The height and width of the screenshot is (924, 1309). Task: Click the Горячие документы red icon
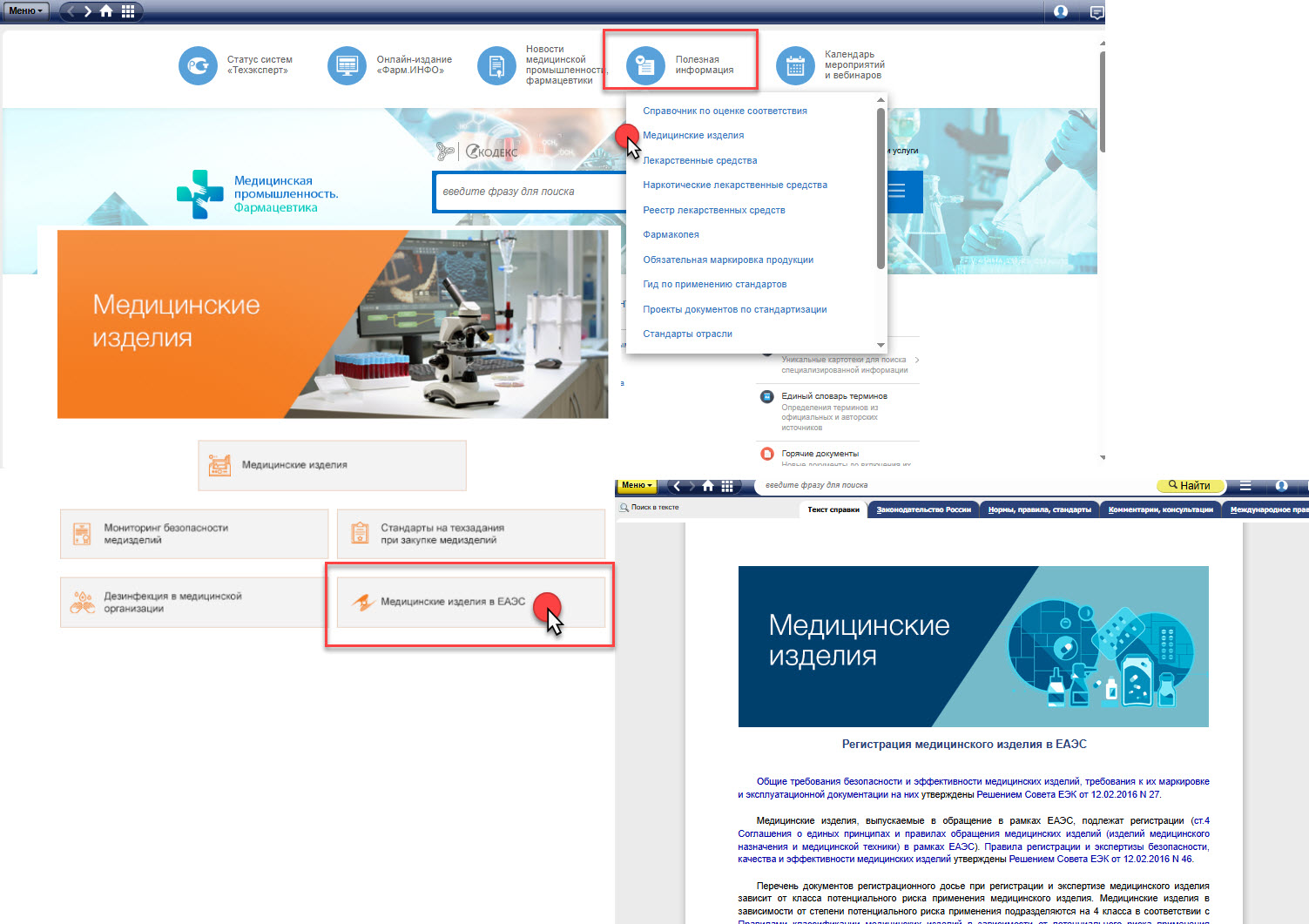(767, 454)
